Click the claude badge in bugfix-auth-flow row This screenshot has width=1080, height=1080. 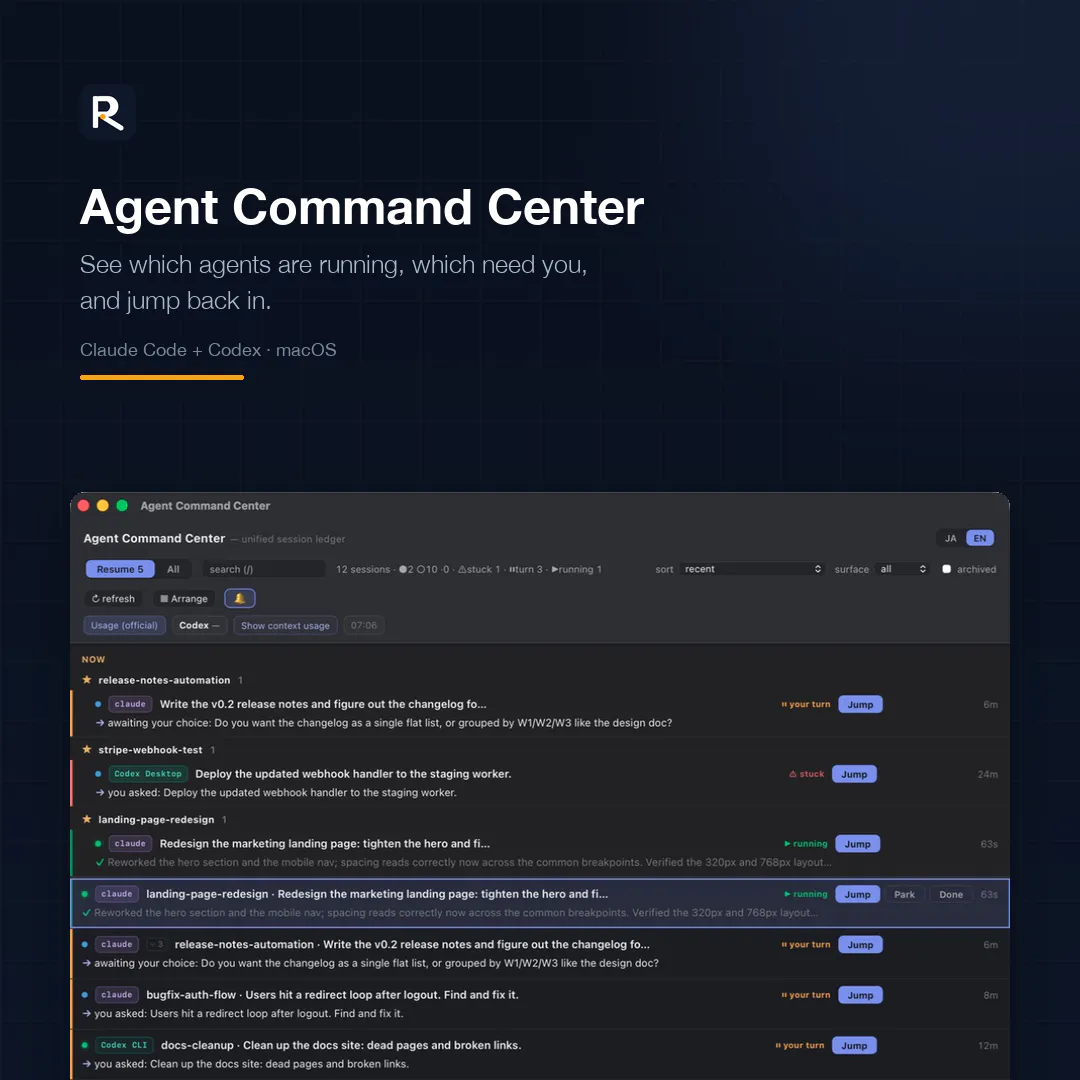(x=116, y=995)
